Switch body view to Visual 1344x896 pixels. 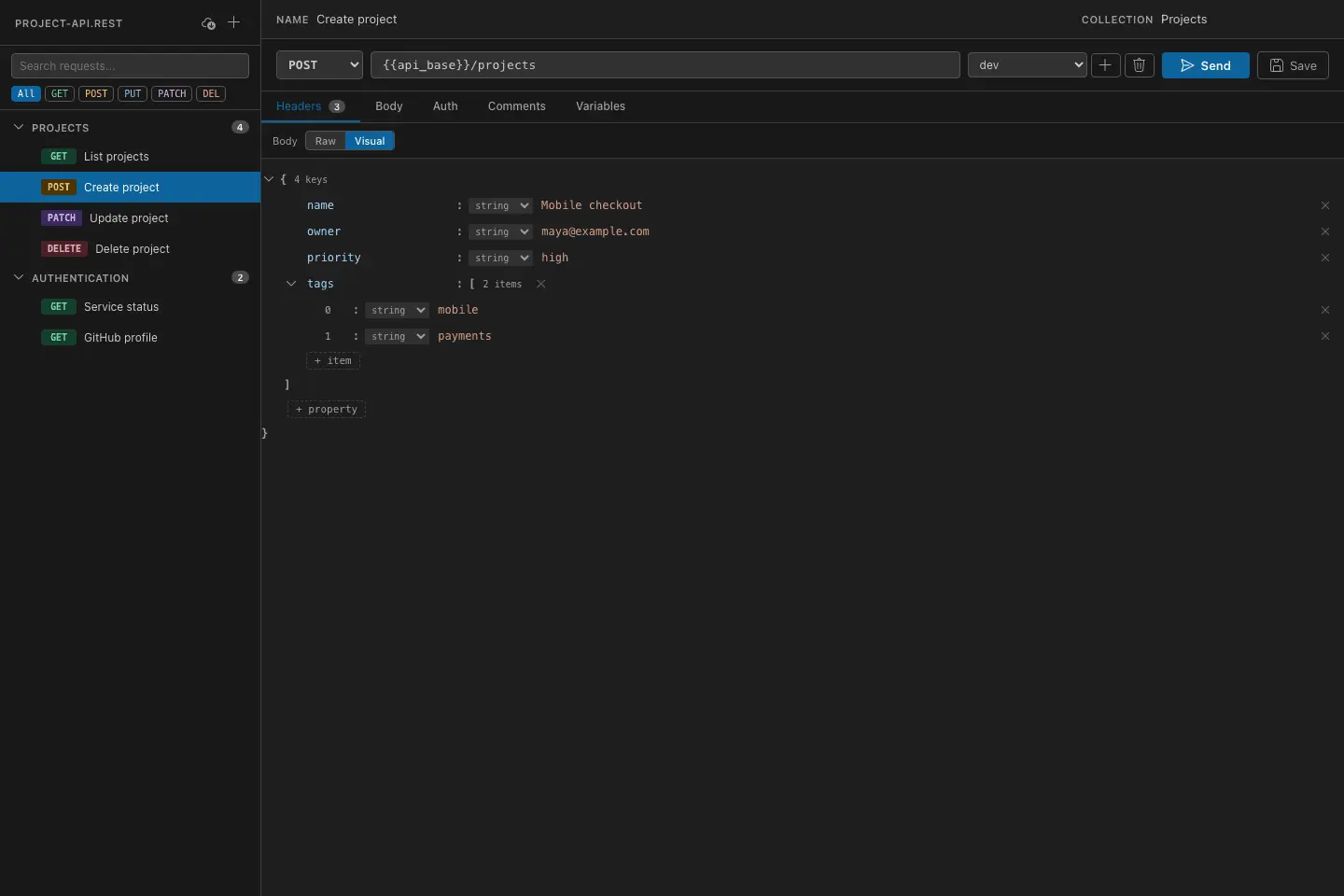tap(370, 141)
